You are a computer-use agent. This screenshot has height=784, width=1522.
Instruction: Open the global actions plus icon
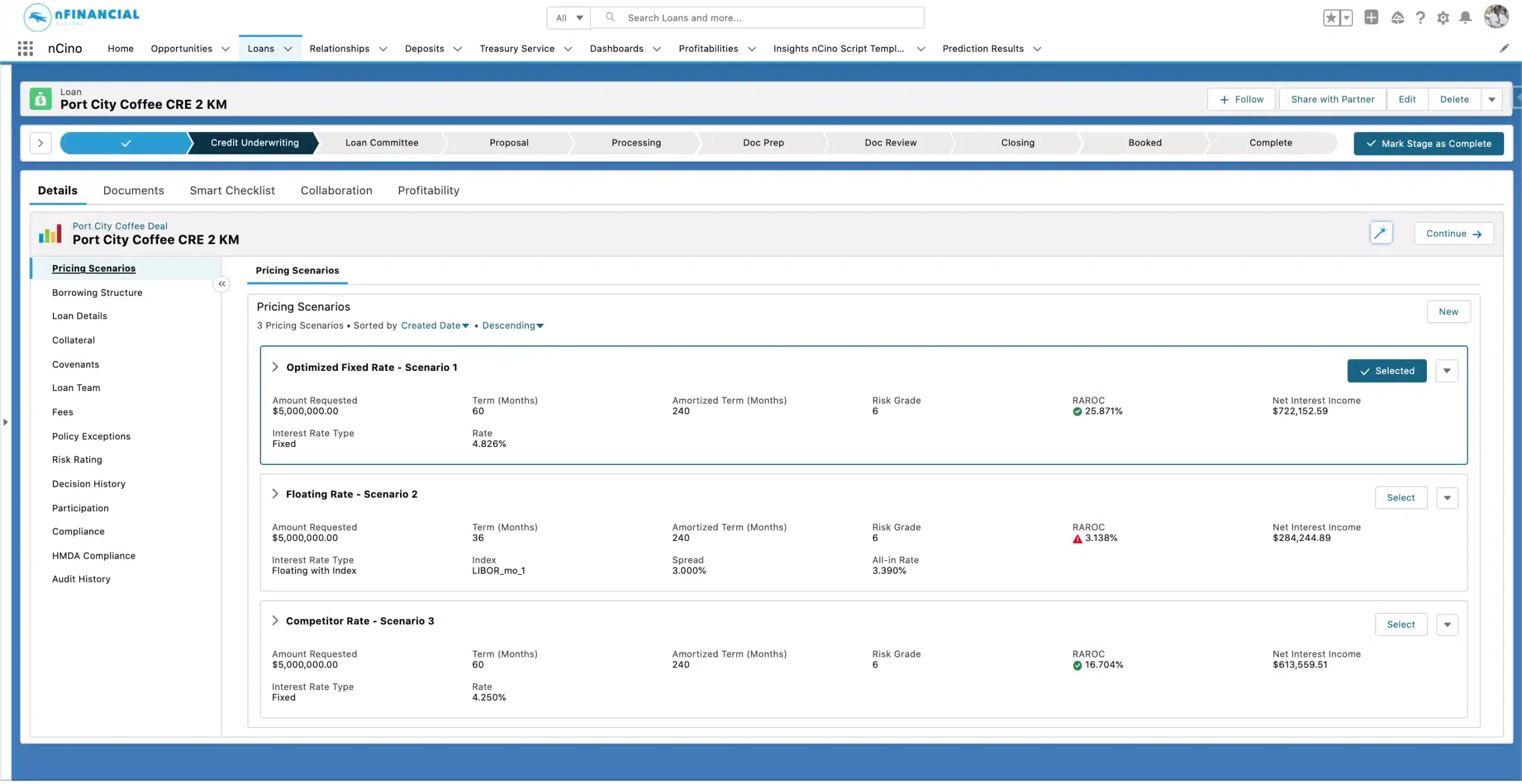1371,18
